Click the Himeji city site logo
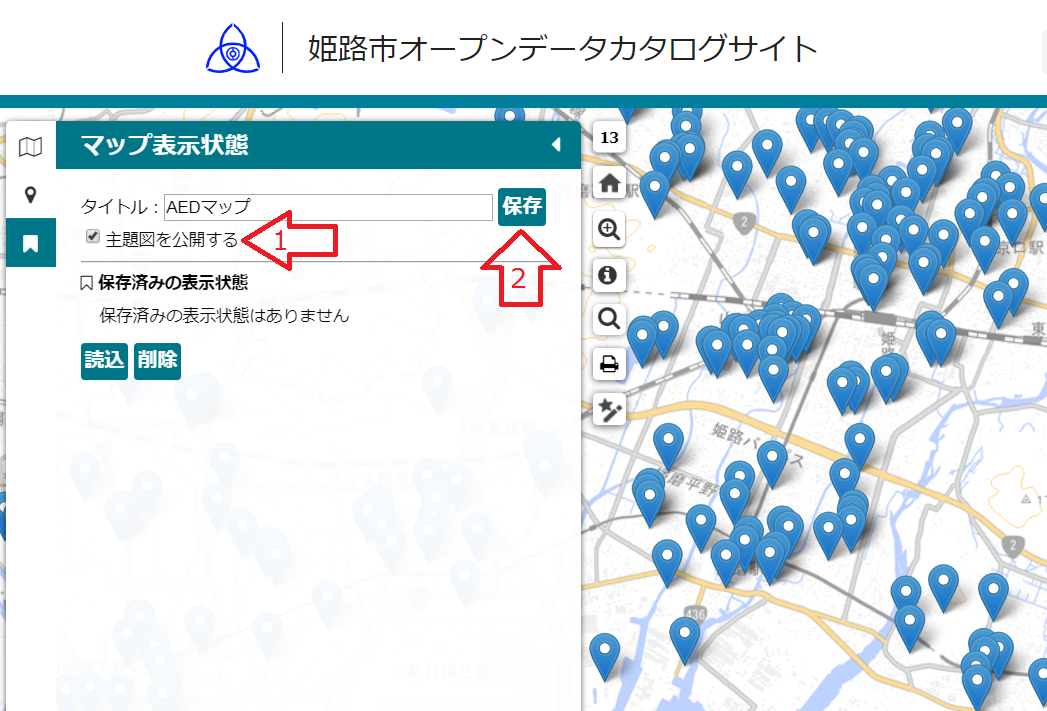Viewport: 1047px width, 711px height. 232,47
